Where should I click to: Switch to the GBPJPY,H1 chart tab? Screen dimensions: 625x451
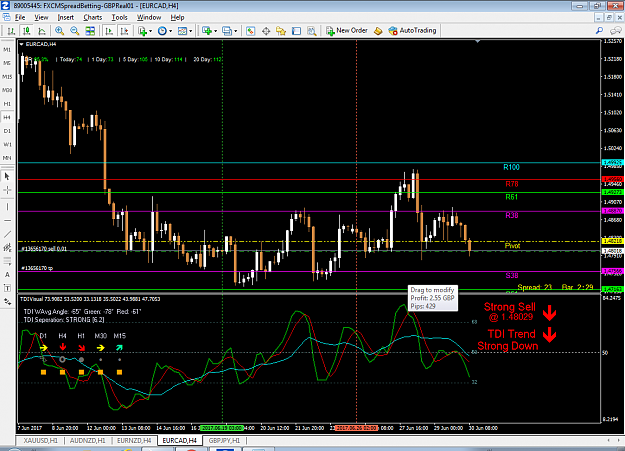[224, 441]
